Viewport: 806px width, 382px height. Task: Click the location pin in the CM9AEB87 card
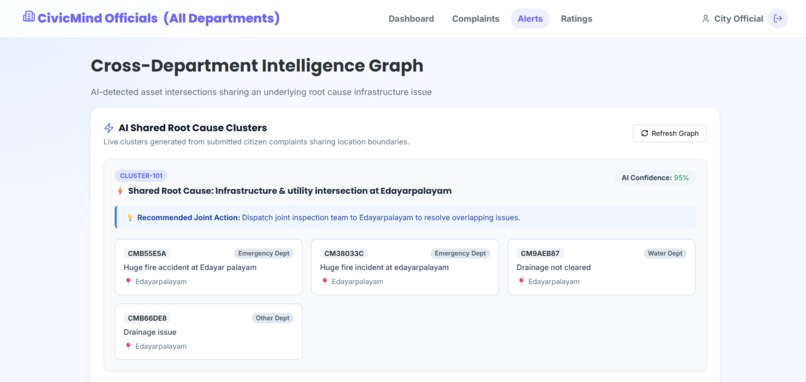[521, 281]
